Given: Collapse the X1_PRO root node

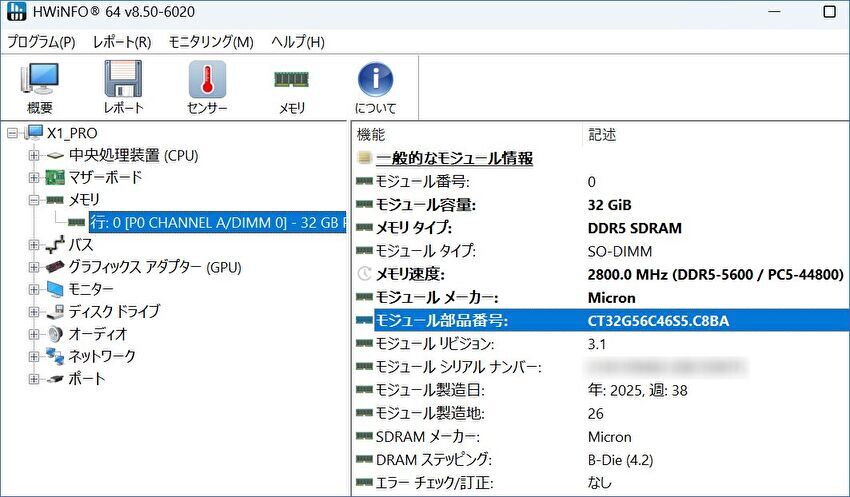Looking at the screenshot, I should [13, 133].
